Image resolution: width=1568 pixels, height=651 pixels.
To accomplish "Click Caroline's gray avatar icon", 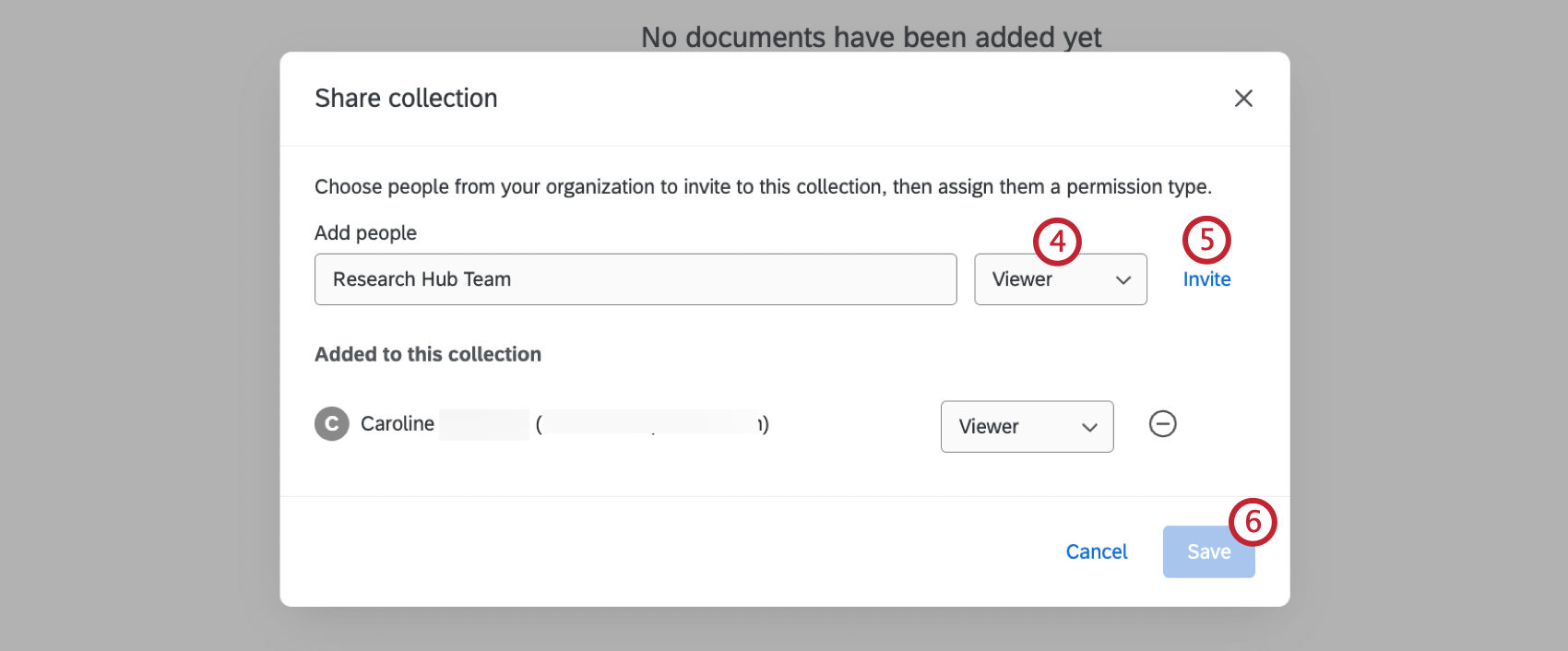I will click(332, 424).
